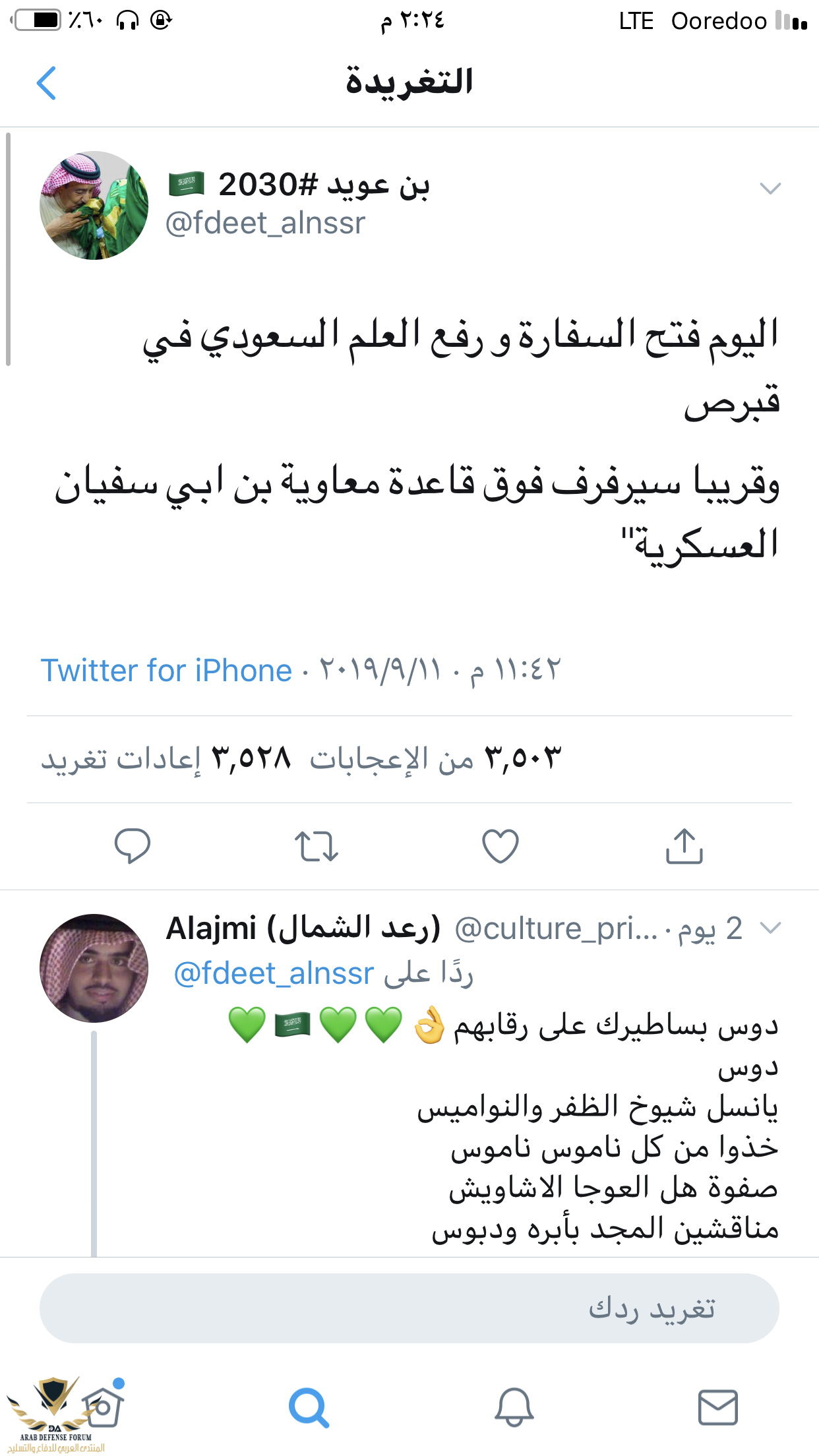Screen dimensions: 819x1456
Task: Expand the main tweet options chevron
Action: coord(770,189)
